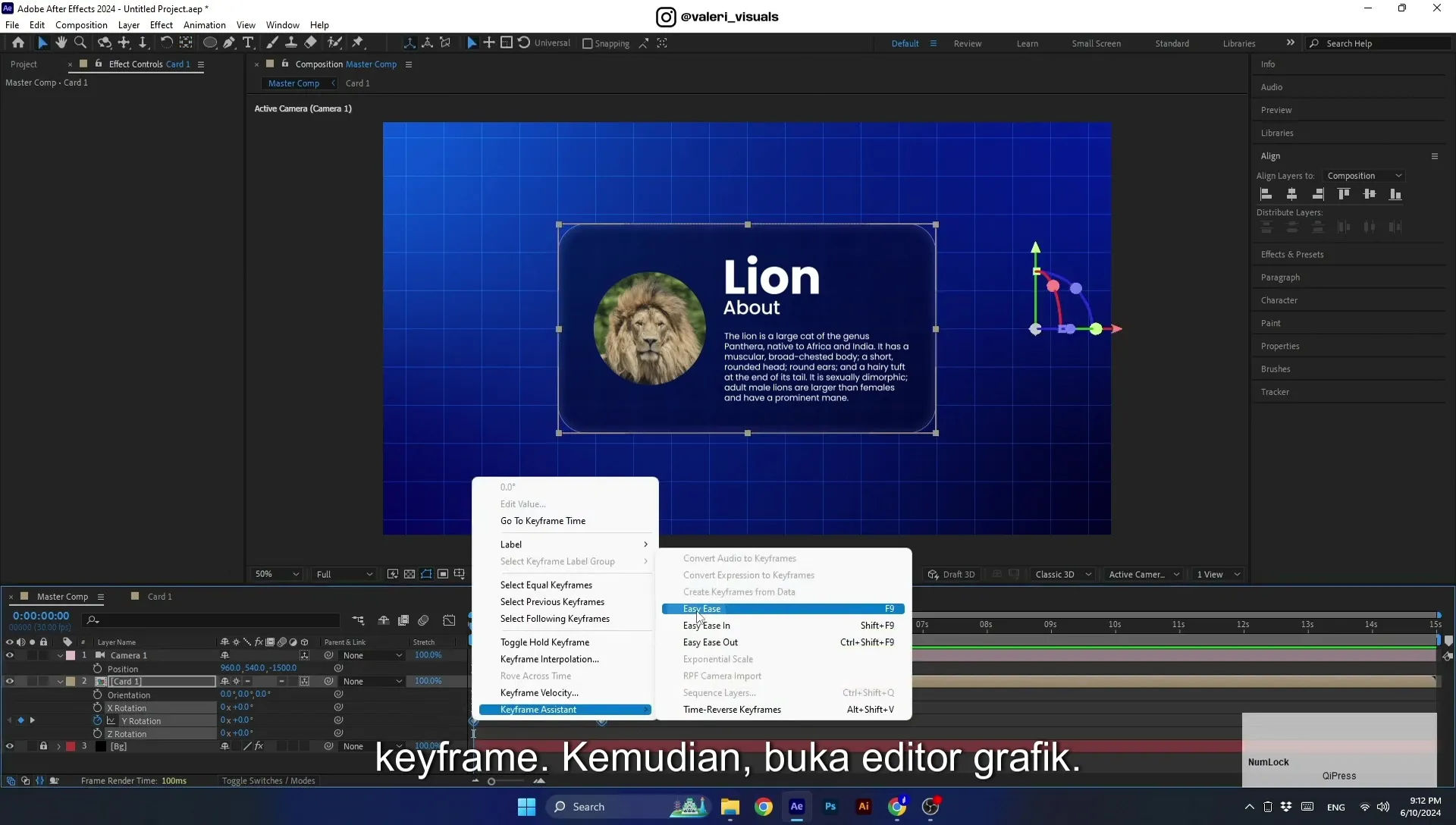Screen dimensions: 1456x825
Task: Select the Ellipse shape tool
Action: [210, 43]
